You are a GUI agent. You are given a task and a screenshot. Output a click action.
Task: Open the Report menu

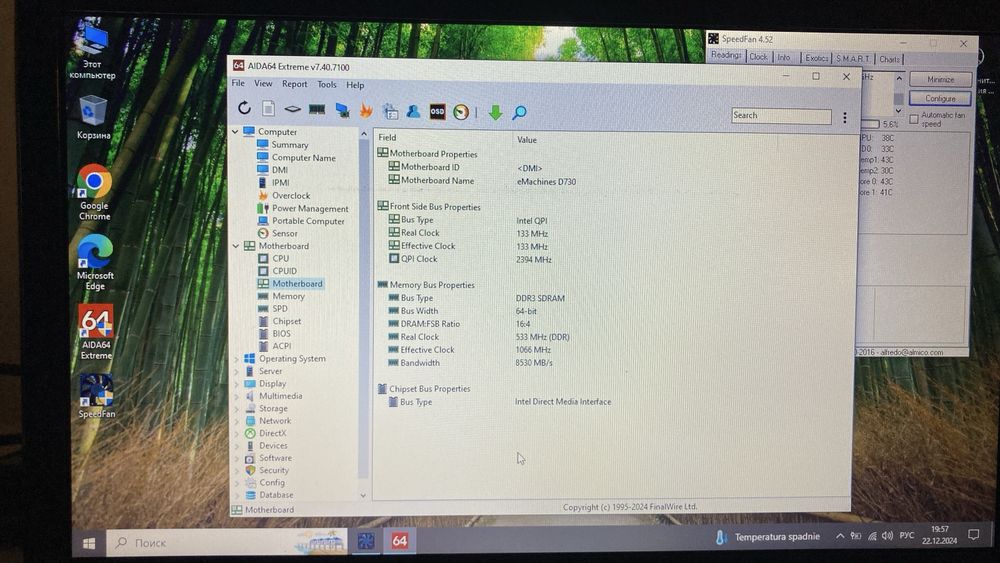pos(294,84)
